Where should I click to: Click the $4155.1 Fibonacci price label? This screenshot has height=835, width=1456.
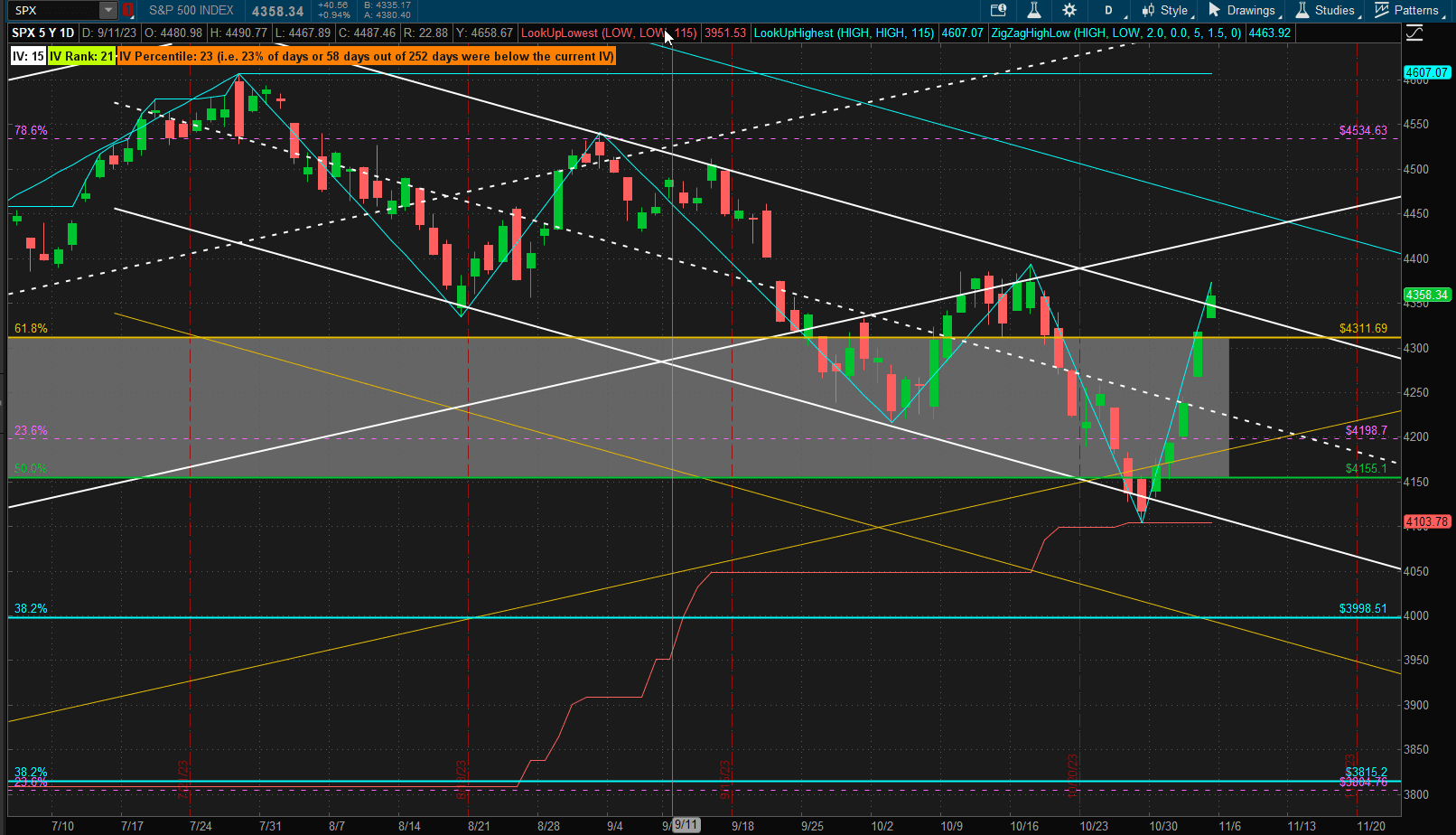tap(1367, 468)
